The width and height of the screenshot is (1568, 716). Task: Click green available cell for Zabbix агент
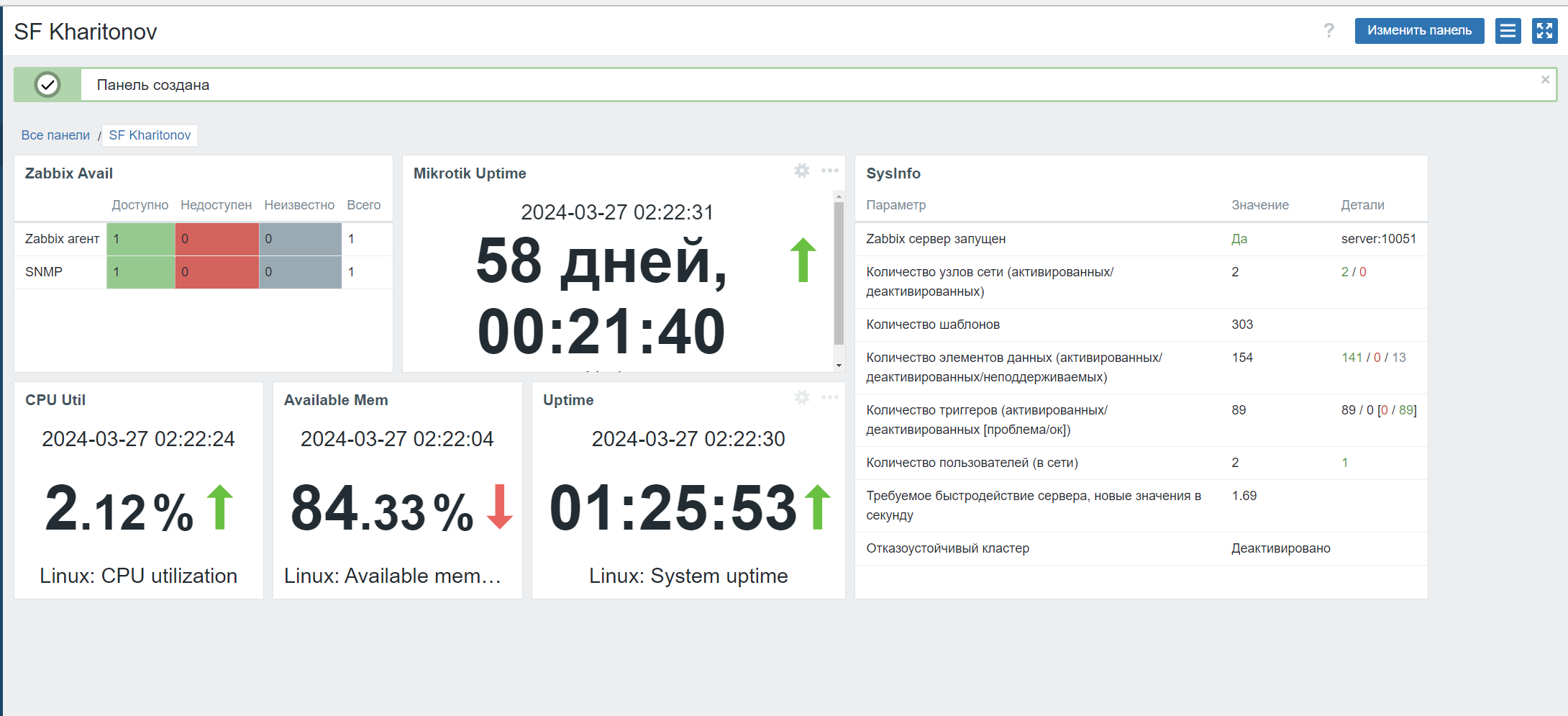[140, 239]
